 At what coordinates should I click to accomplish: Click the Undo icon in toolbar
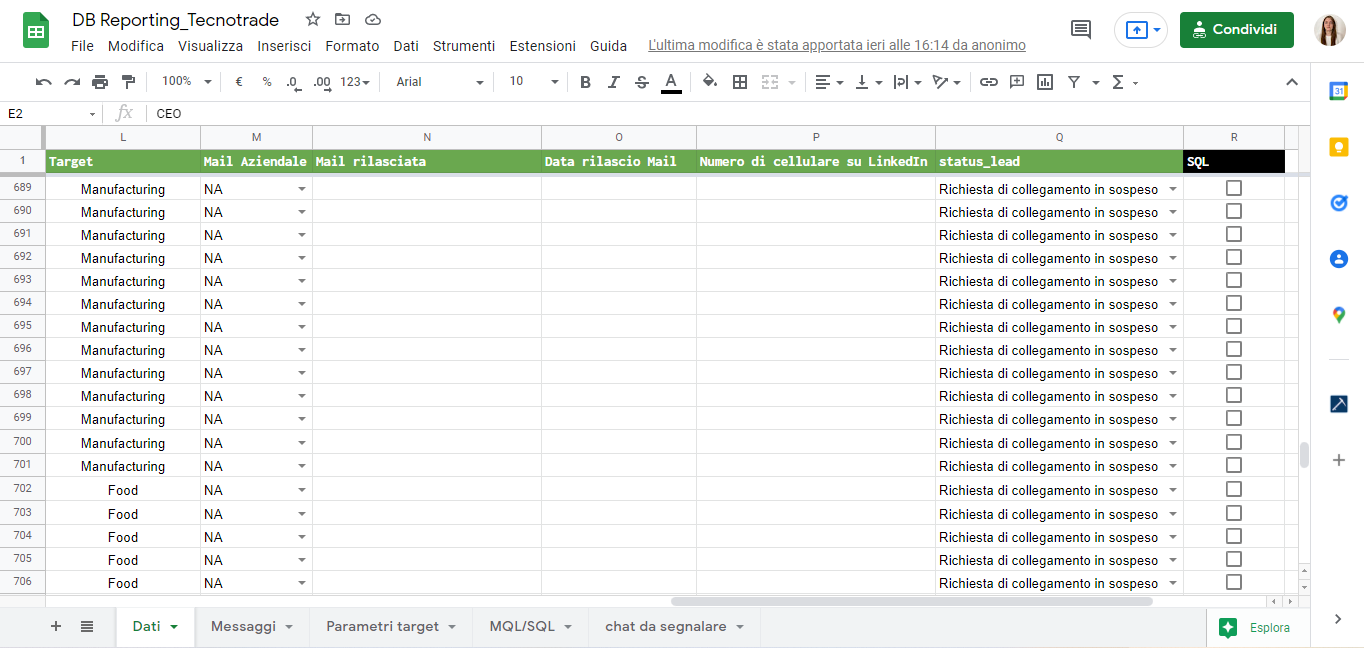pos(44,82)
